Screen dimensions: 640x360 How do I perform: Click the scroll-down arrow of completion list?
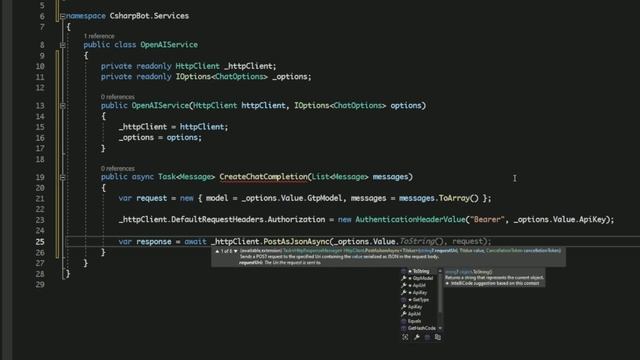[x=440, y=328]
